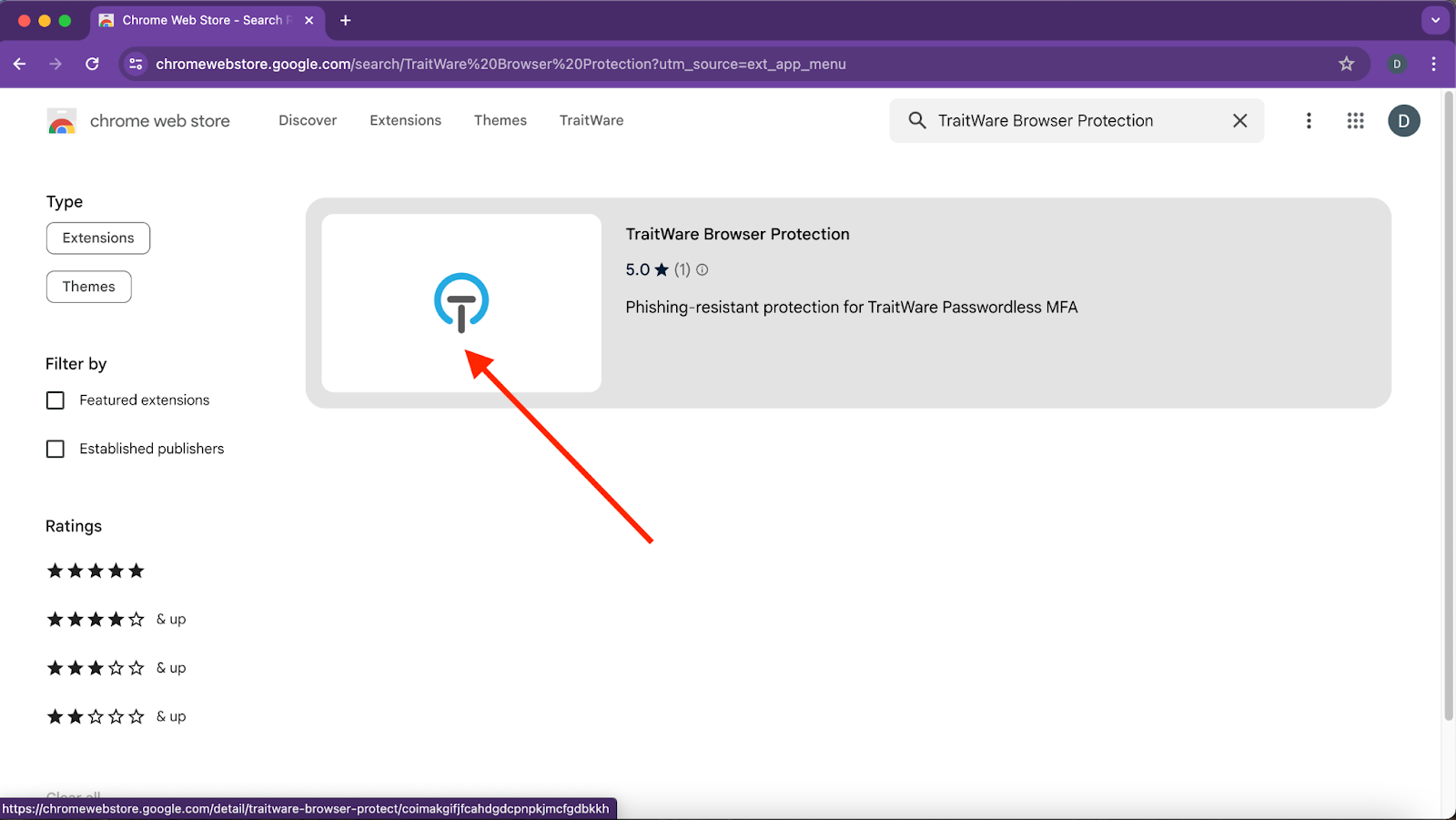The image size is (1456, 820).
Task: Clear the search query with X
Action: (1239, 120)
